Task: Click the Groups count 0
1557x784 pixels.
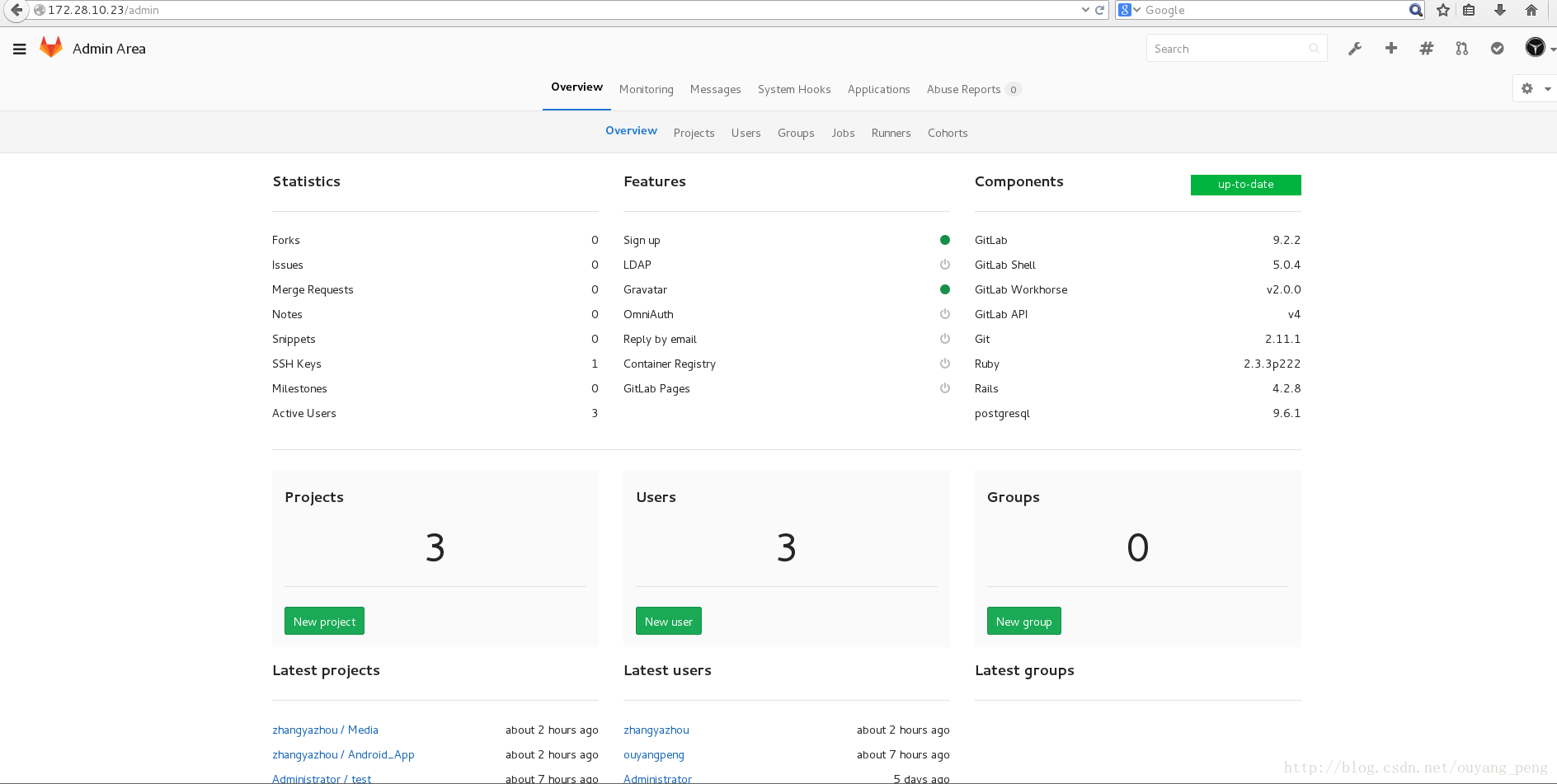Action: coord(1138,547)
